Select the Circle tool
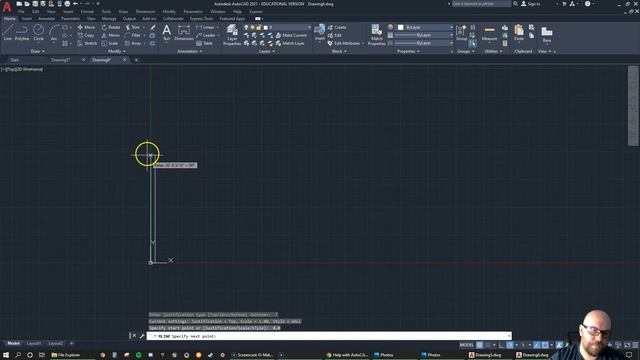 click(x=38, y=32)
